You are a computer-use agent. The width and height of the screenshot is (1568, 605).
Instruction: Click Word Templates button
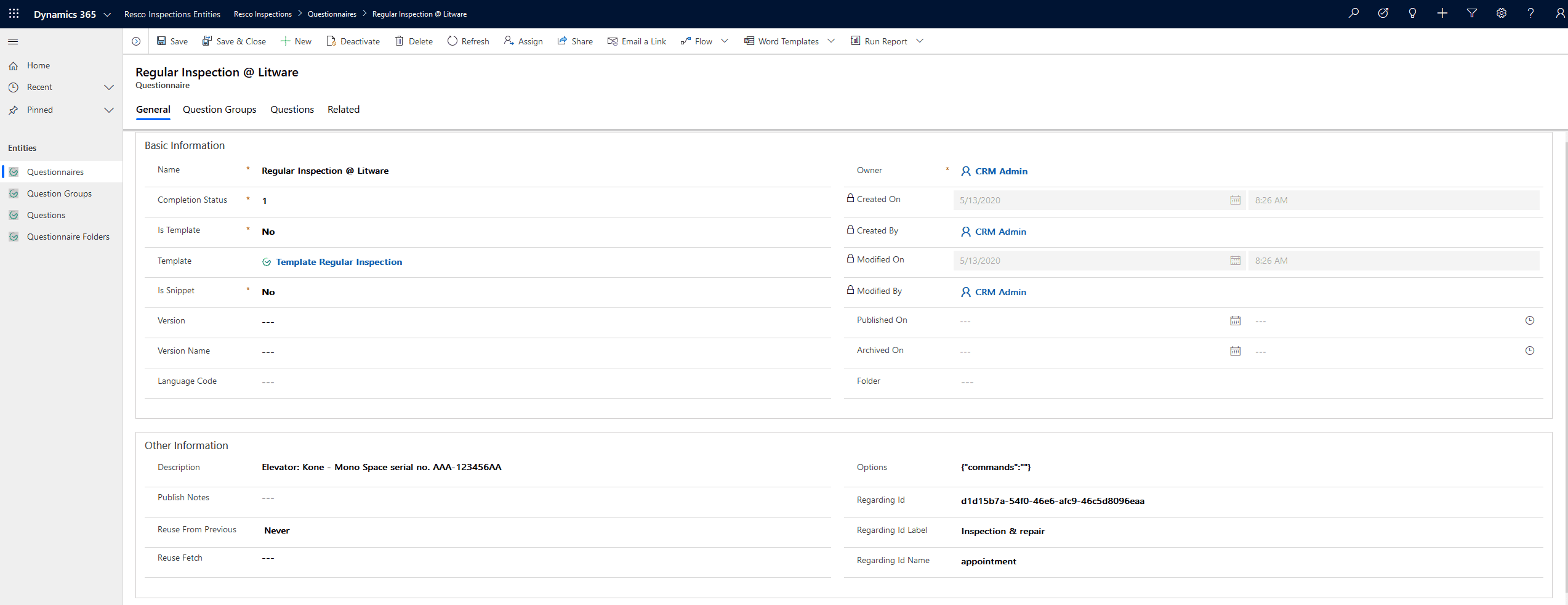[781, 41]
